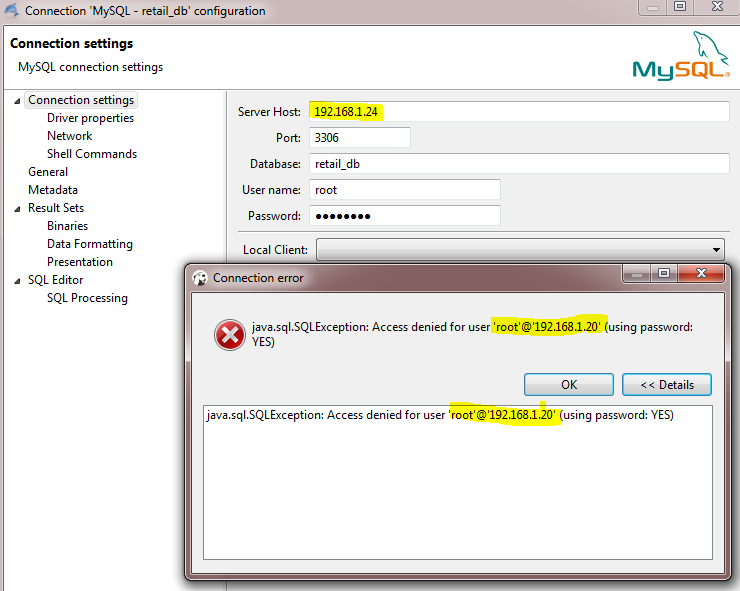Select Result Sets in the tree

pyautogui.click(x=56, y=208)
